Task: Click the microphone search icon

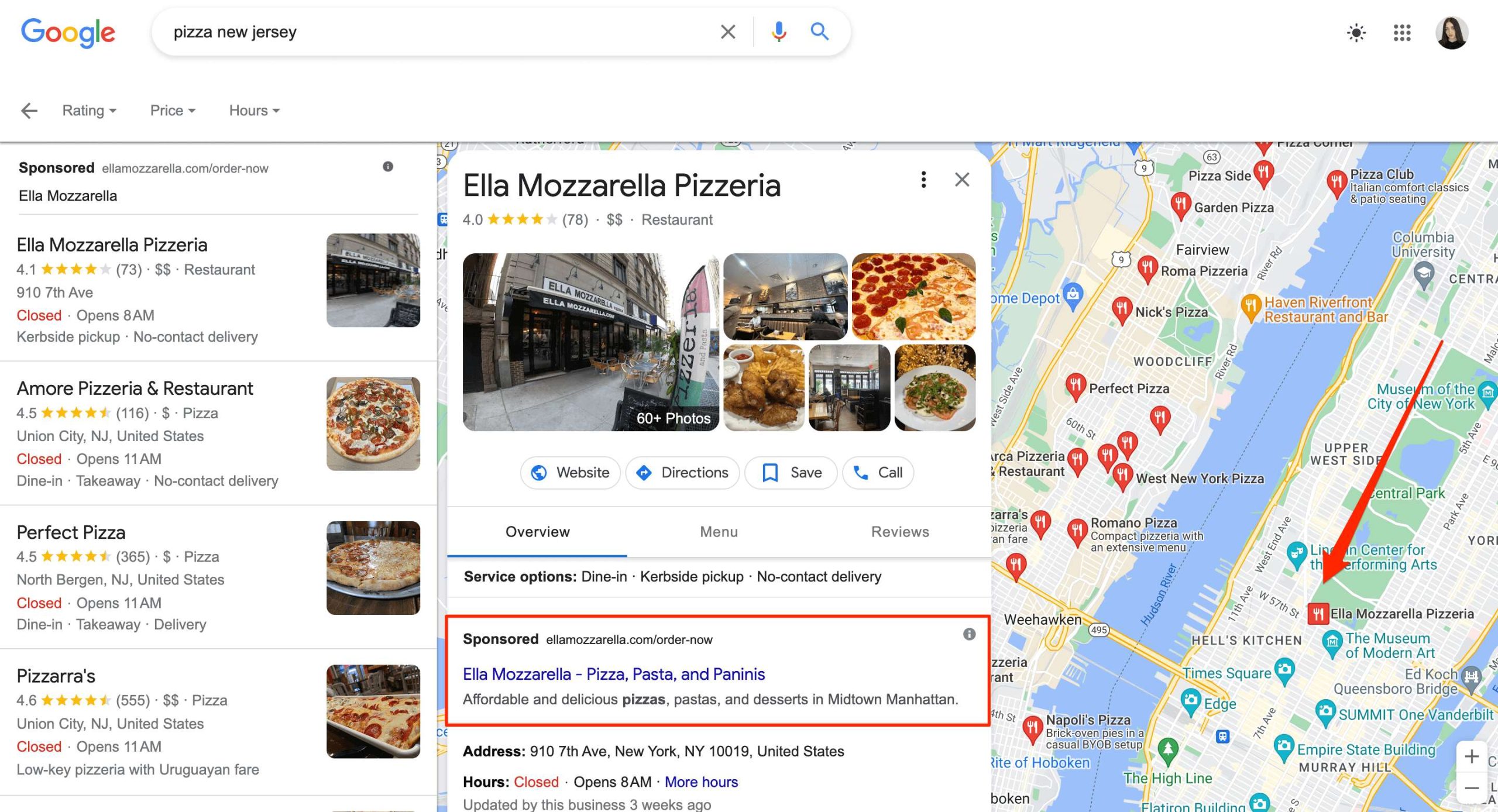Action: click(x=778, y=31)
